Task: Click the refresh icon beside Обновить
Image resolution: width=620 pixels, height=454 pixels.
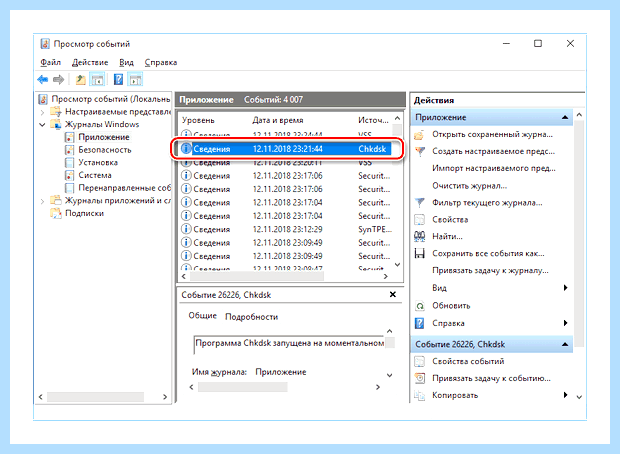Action: click(420, 306)
